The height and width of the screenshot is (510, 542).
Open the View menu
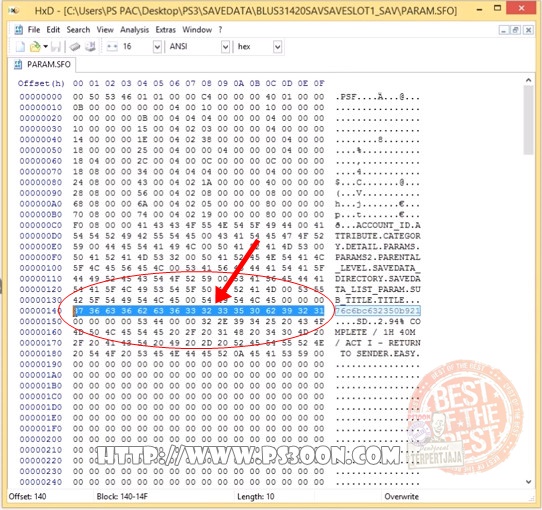[105, 30]
